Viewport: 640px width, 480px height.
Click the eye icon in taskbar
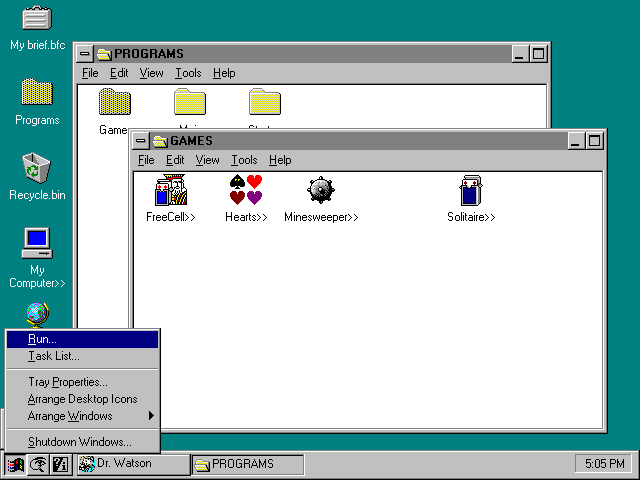click(x=38, y=464)
